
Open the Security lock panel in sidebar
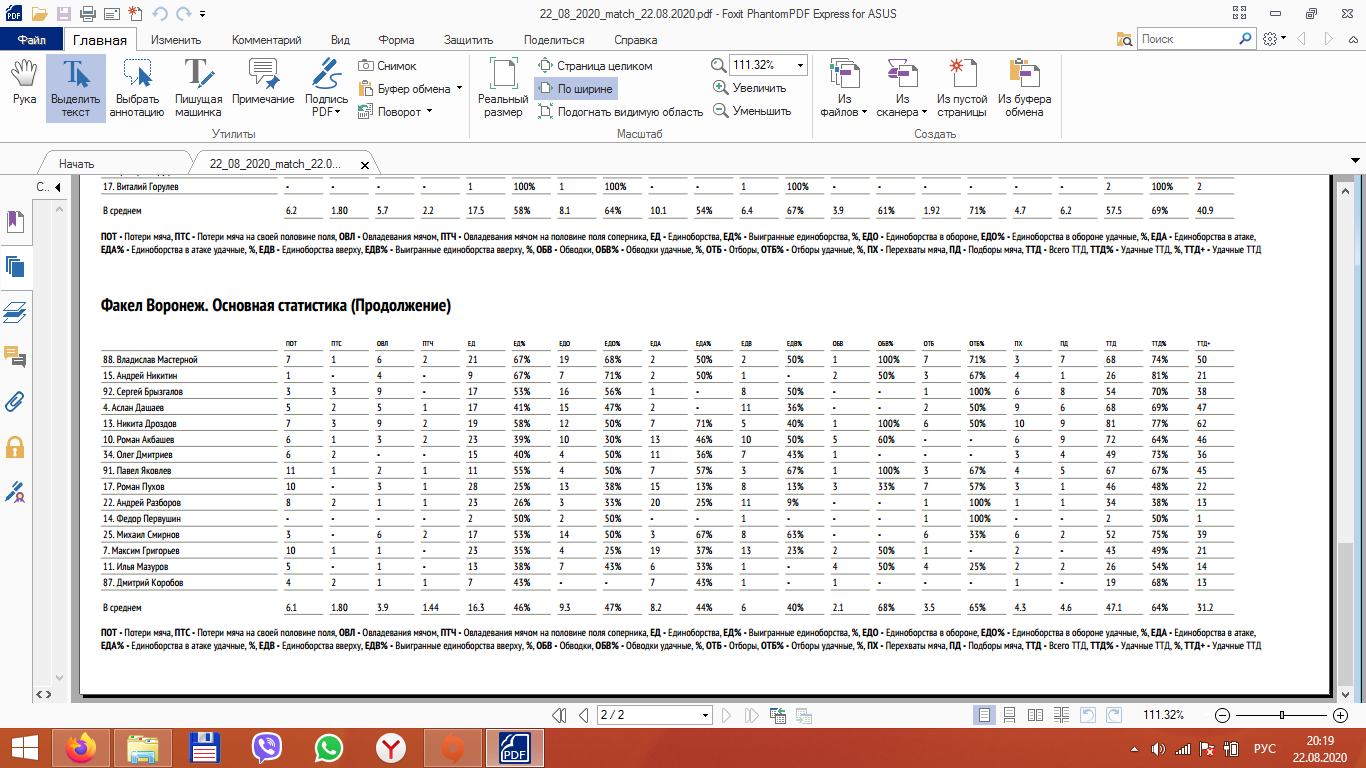coord(15,446)
